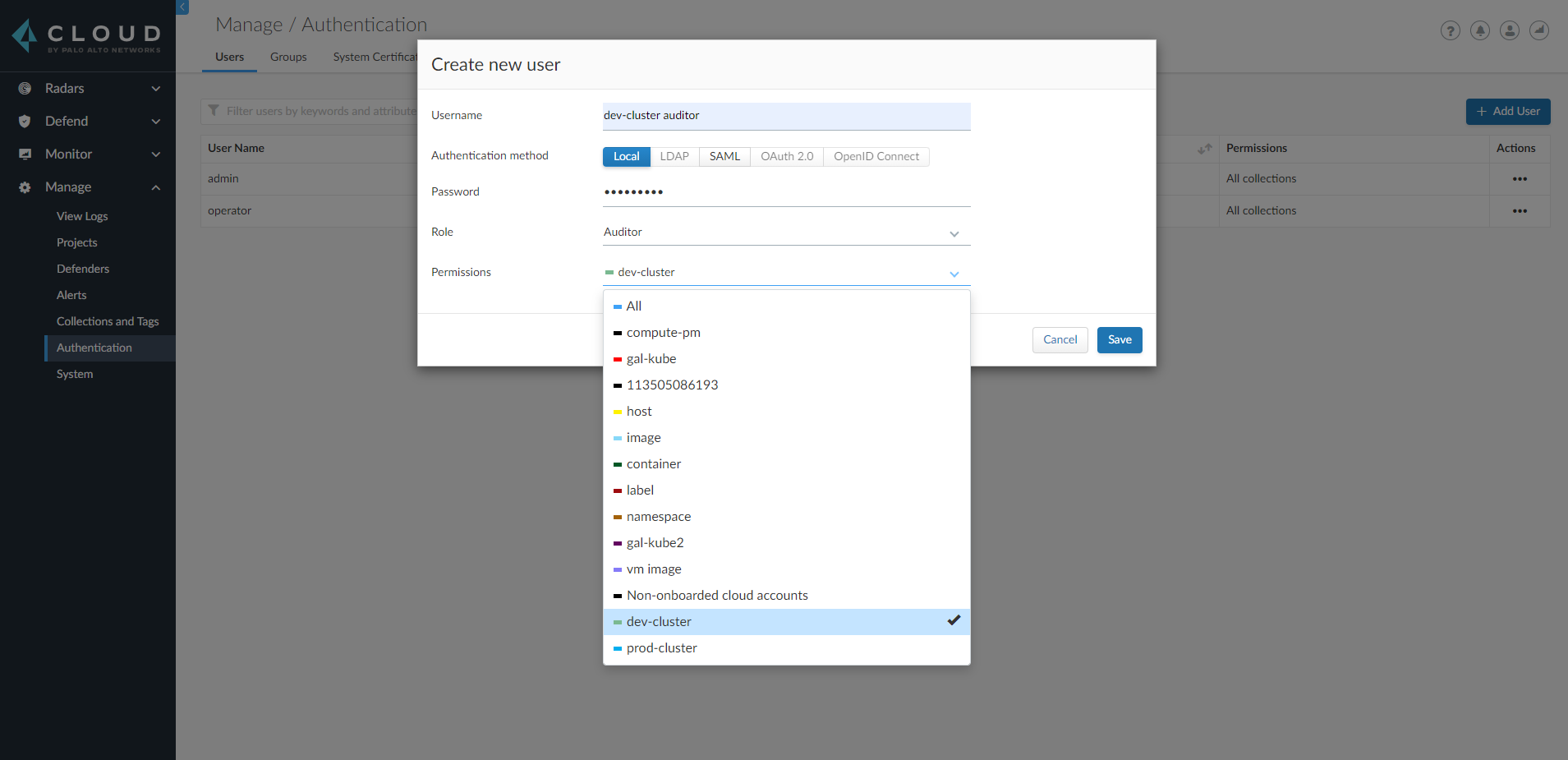
Task: Collapse the sidebar with the arrow tab
Action: [182, 7]
